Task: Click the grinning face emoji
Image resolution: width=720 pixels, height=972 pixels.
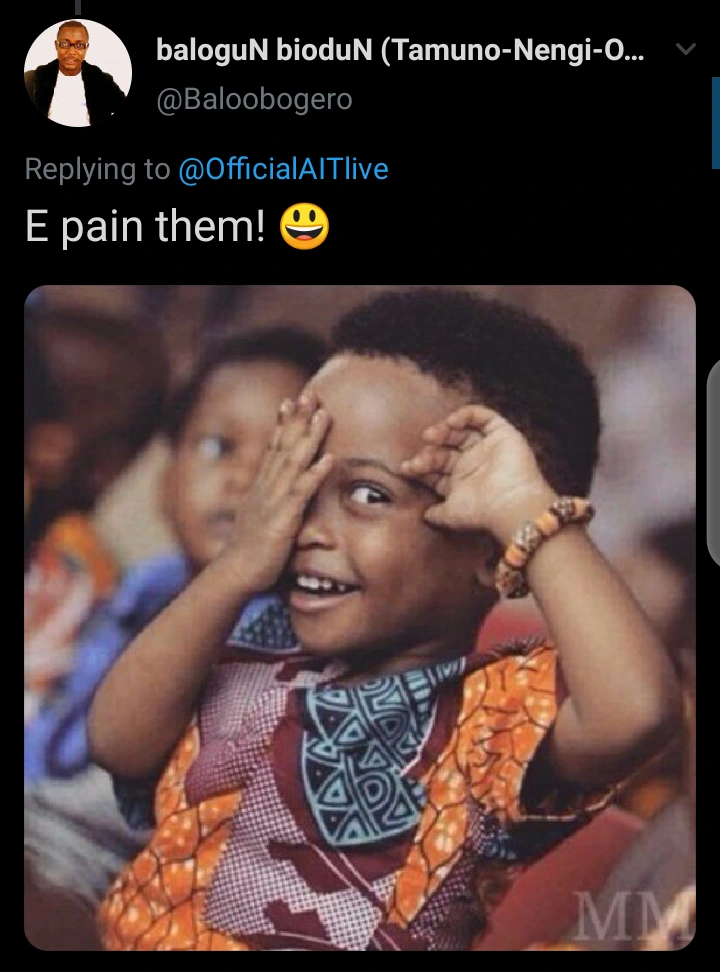Action: click(304, 226)
